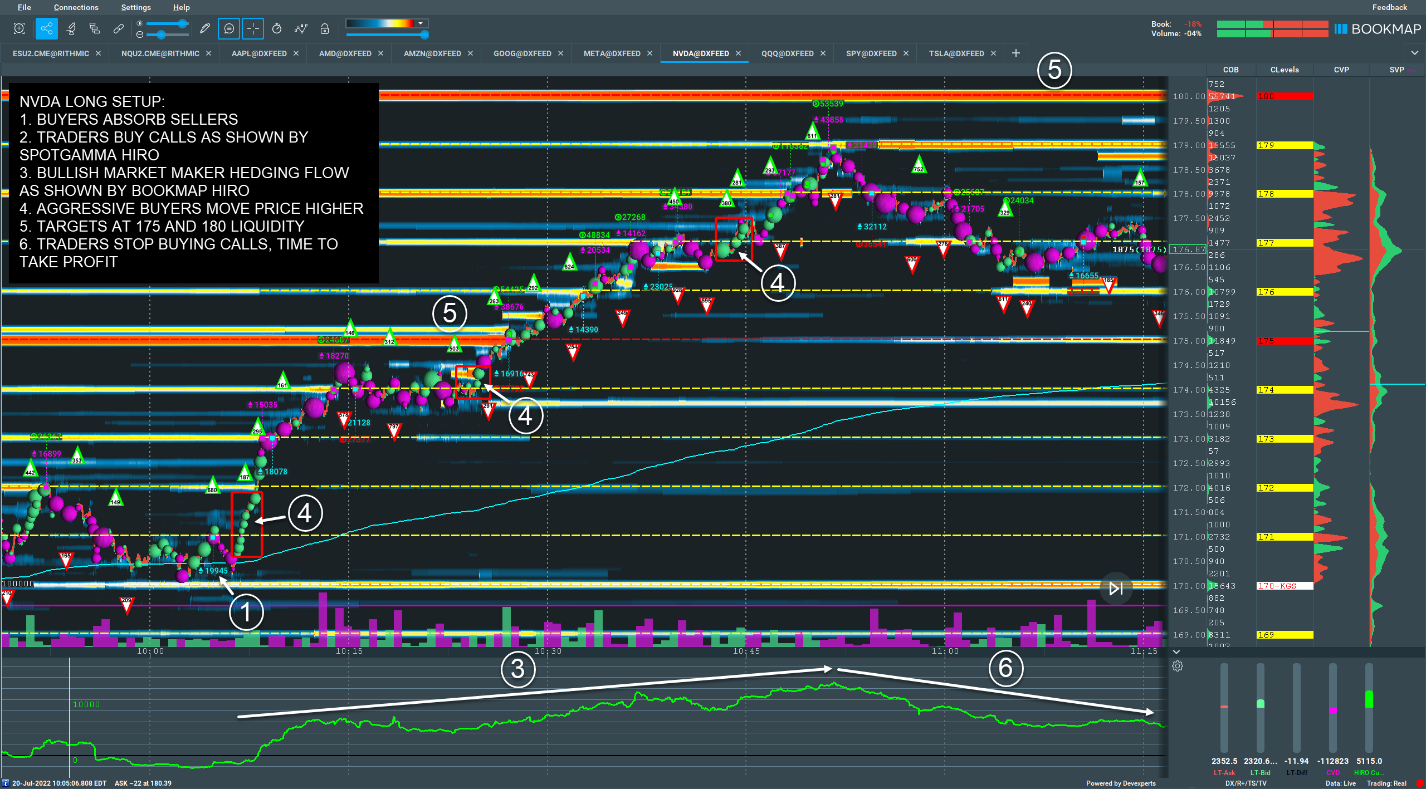Toggle the chat bubble notes button

230,28
